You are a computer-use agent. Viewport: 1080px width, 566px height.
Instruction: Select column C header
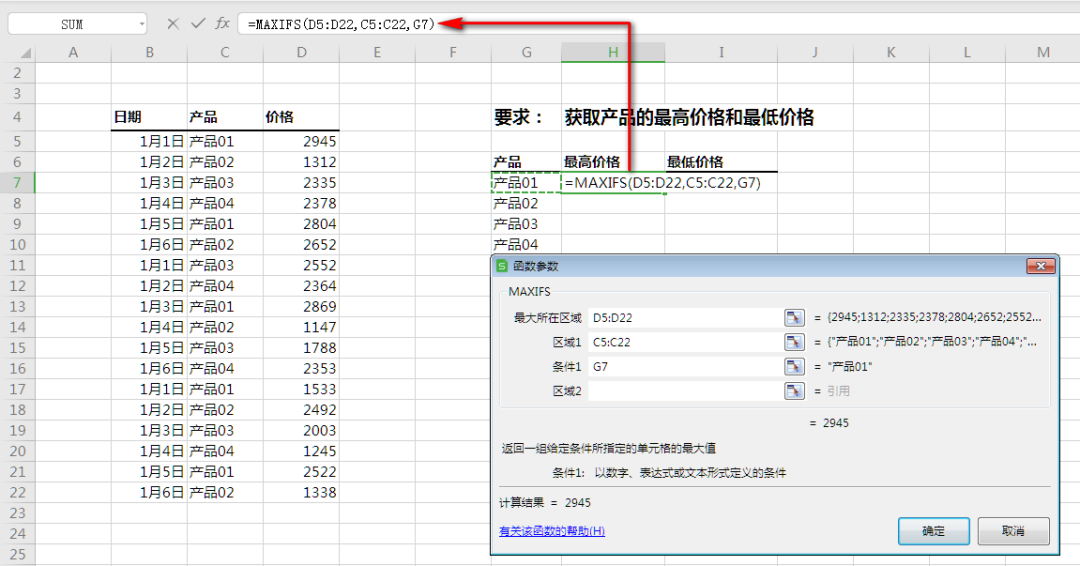click(225, 52)
